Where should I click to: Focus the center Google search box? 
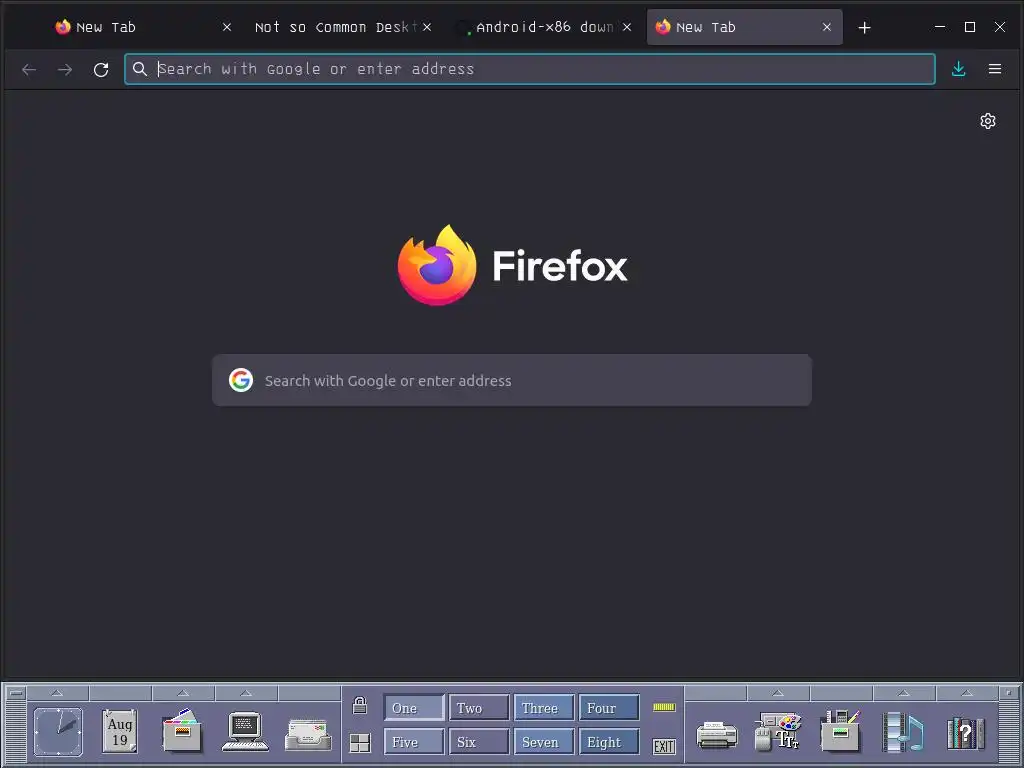(512, 380)
